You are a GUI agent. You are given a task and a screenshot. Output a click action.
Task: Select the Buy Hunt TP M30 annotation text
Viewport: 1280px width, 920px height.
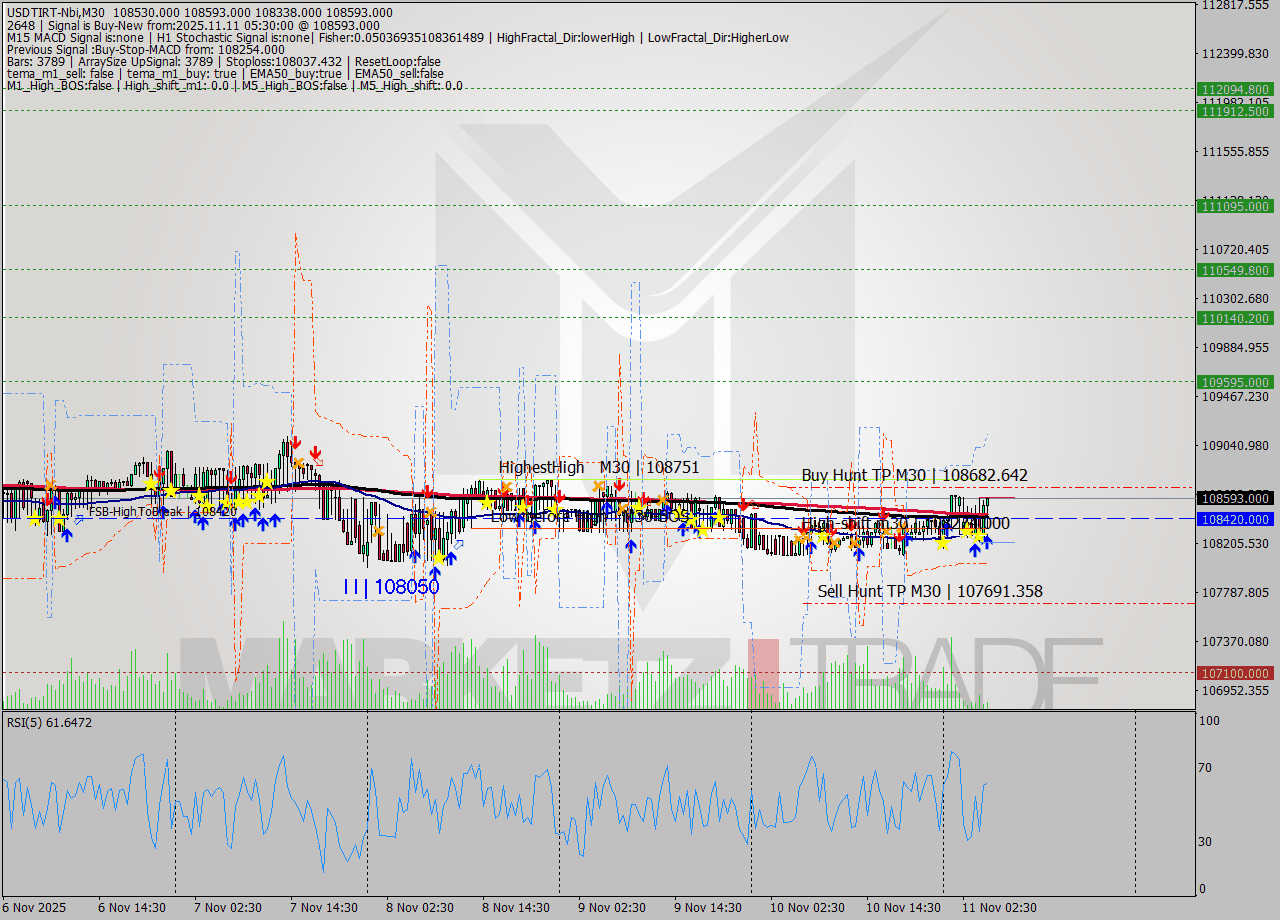(x=916, y=475)
